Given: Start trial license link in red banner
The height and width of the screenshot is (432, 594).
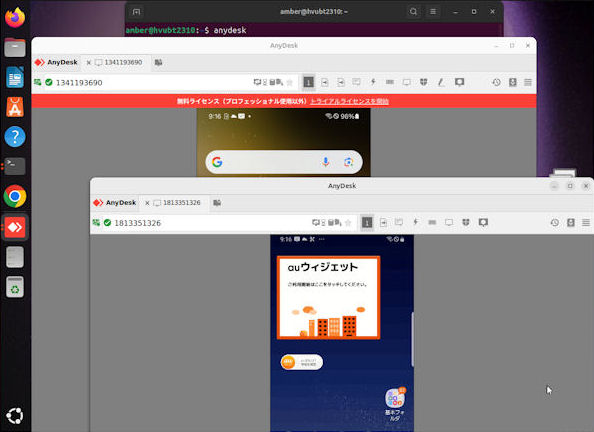Looking at the screenshot, I should click(349, 101).
